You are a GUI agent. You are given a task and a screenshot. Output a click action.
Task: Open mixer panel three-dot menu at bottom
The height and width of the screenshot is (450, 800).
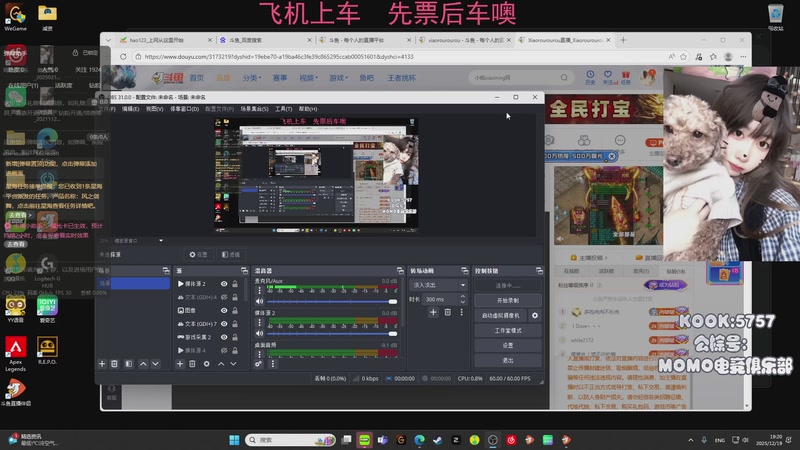tap(272, 364)
